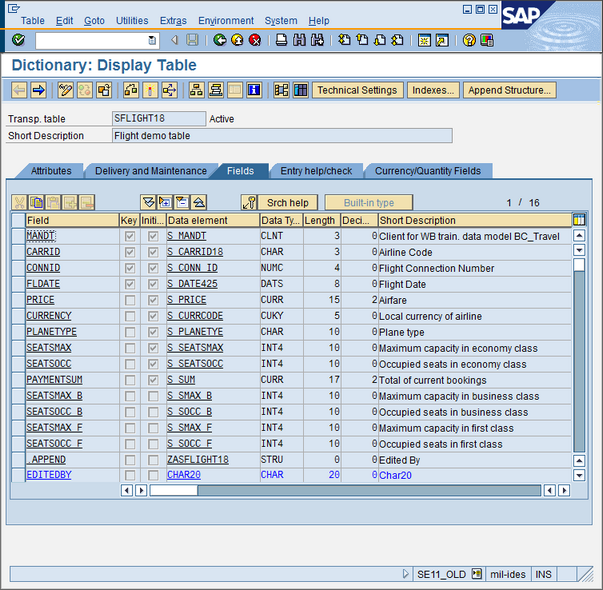The image size is (603, 590).
Task: Click the Print icon
Action: point(282,40)
